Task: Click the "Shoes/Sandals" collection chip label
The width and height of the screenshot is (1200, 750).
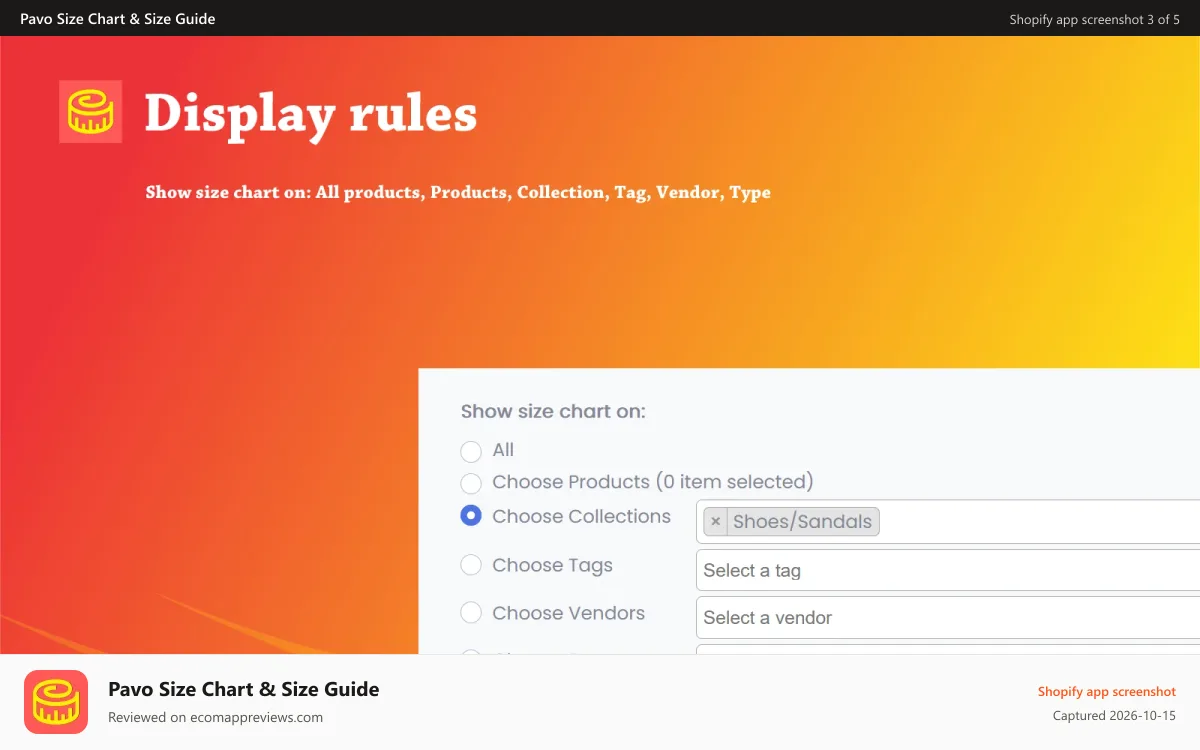Action: click(x=802, y=521)
